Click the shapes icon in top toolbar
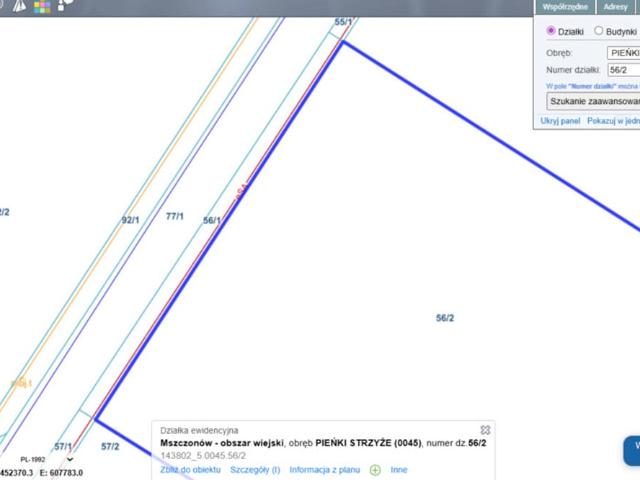Image resolution: width=640 pixels, height=480 pixels. click(65, 6)
